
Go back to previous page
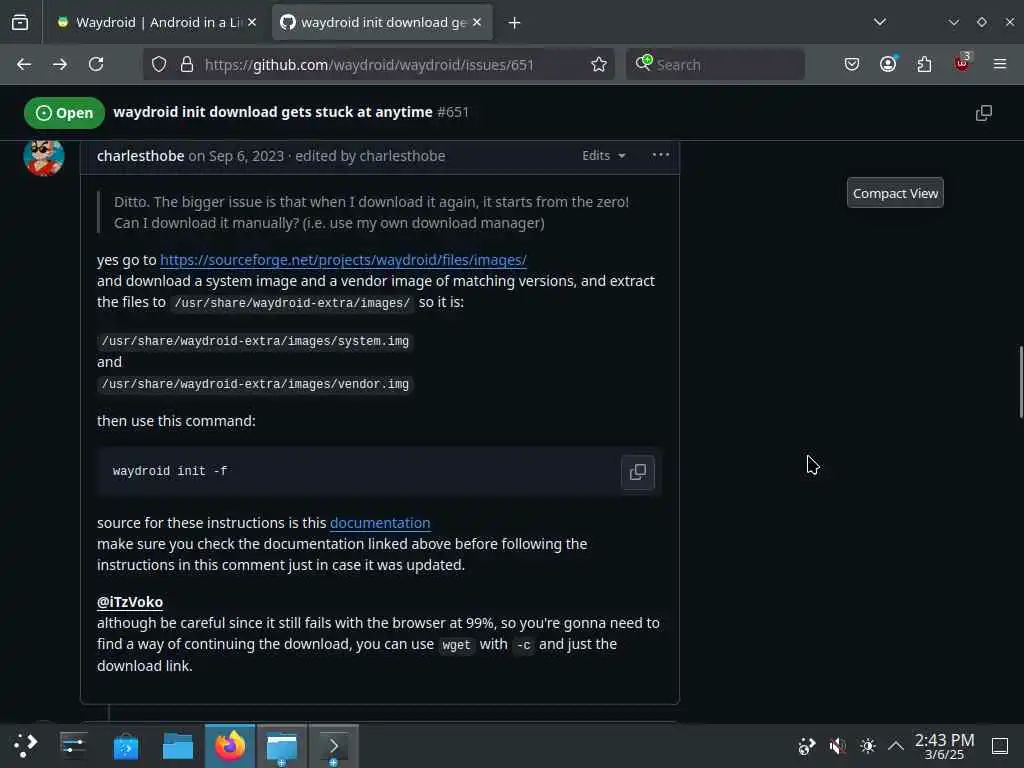(x=24, y=64)
